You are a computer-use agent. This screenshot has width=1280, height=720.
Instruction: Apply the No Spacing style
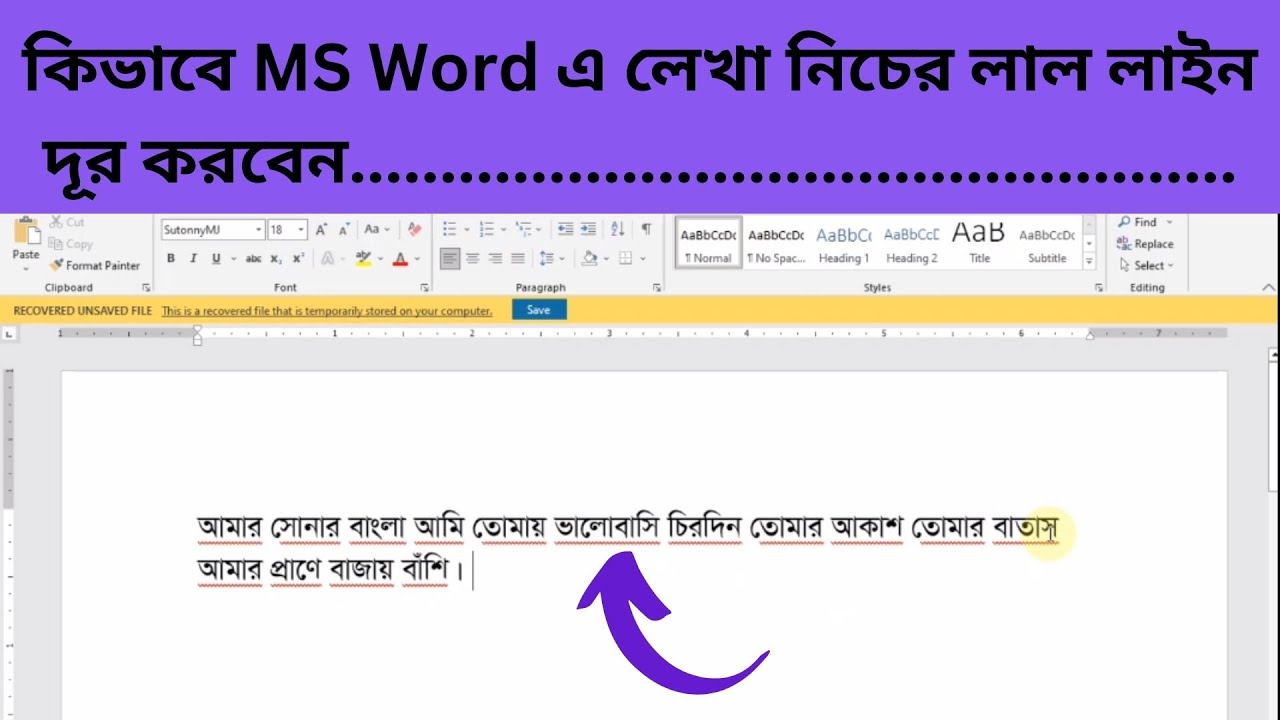click(776, 244)
